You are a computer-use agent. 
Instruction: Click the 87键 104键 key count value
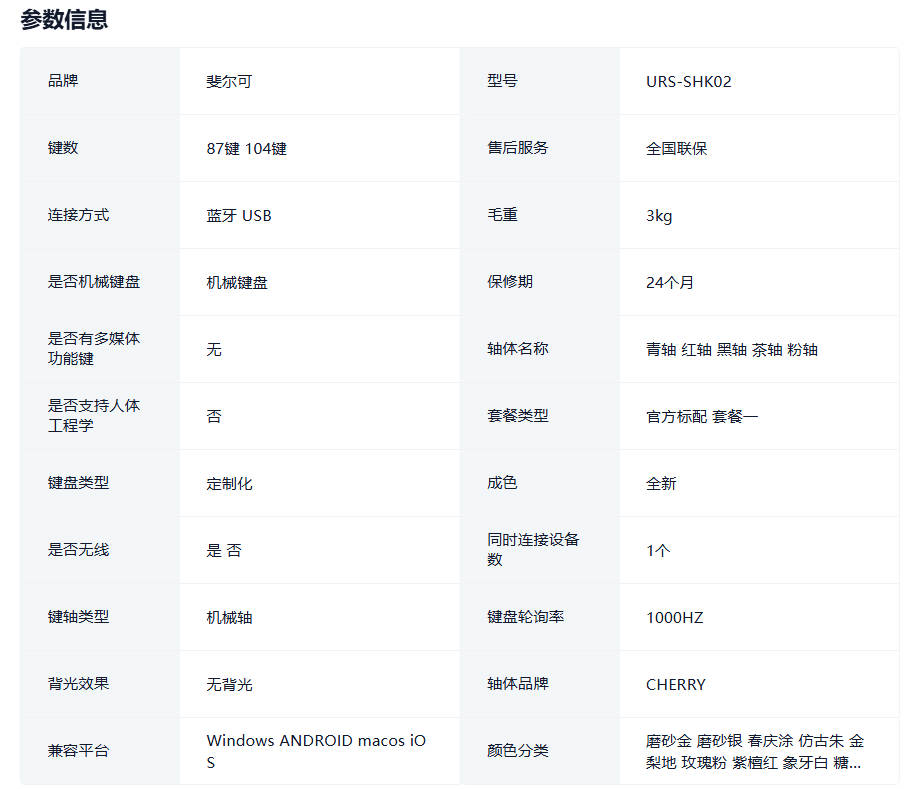tap(246, 148)
